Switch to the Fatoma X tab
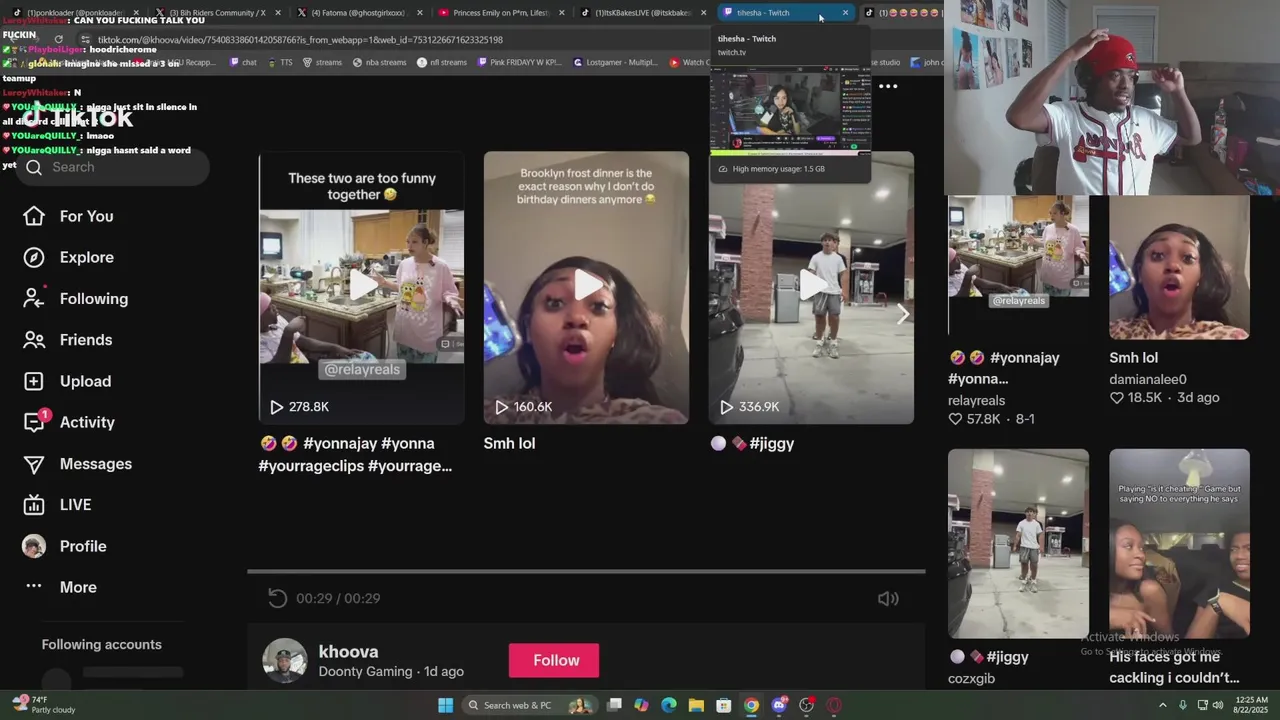The height and width of the screenshot is (720, 1280). click(x=360, y=13)
